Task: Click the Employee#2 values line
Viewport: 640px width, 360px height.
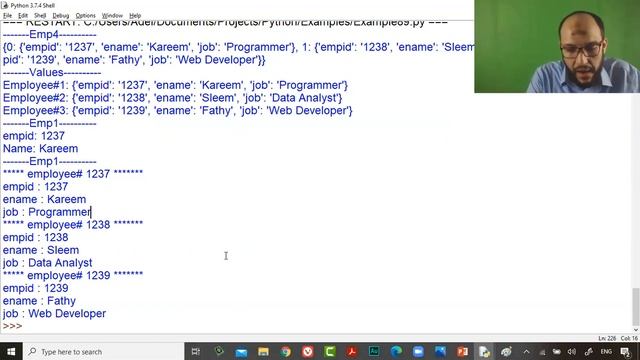Action: tap(173, 98)
